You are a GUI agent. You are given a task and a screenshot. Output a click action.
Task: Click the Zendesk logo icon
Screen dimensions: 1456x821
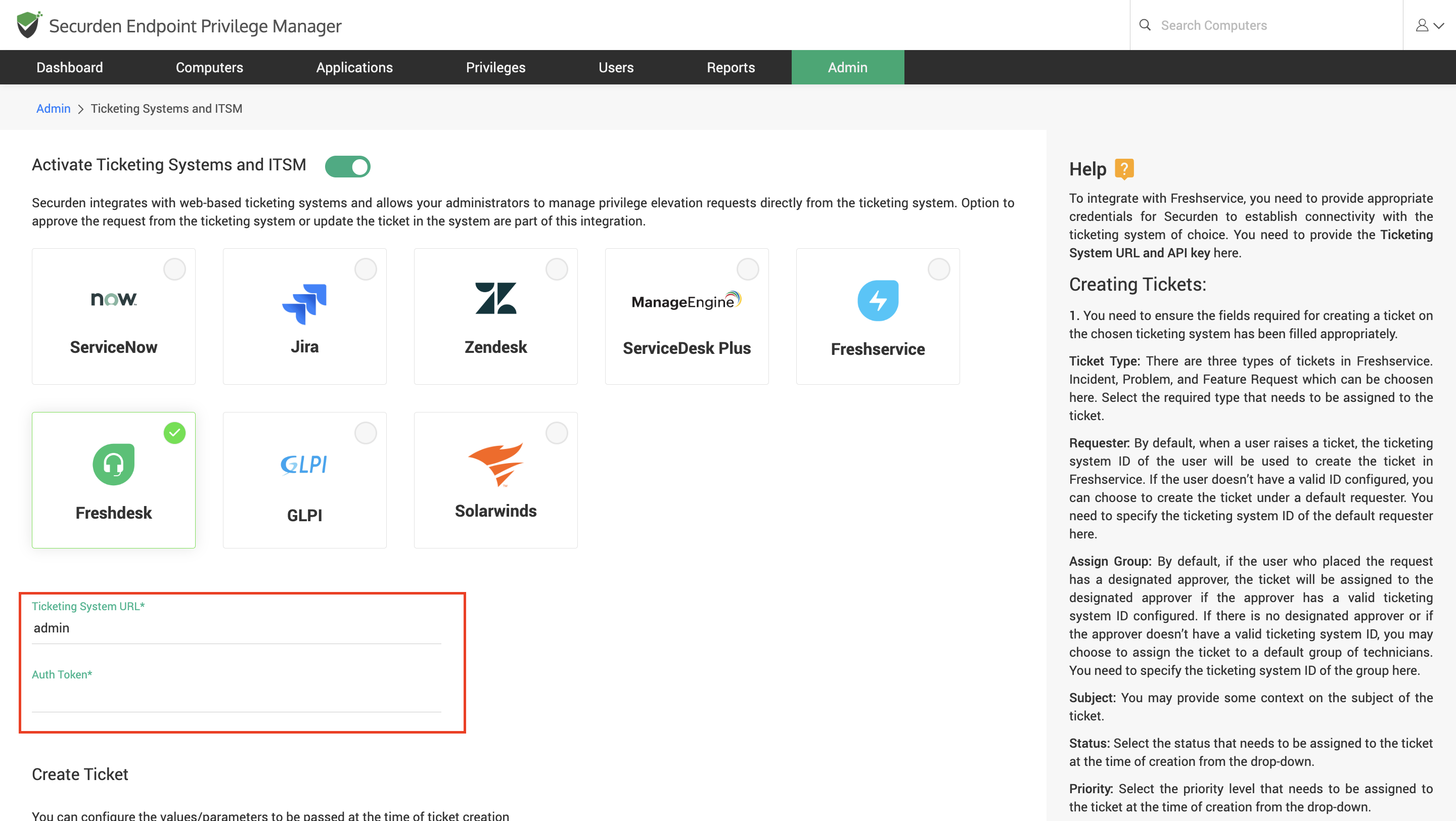(x=495, y=298)
